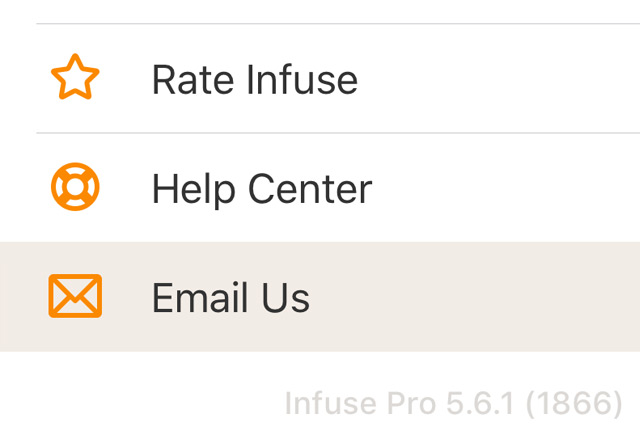Choose the Help Center text label
This screenshot has width=640, height=445.
point(262,189)
